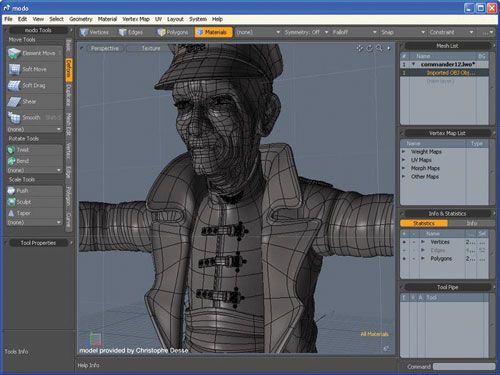Screen dimensions: 500x375
Task: Toggle the plus marker on the Vertices row
Action: pos(404,242)
